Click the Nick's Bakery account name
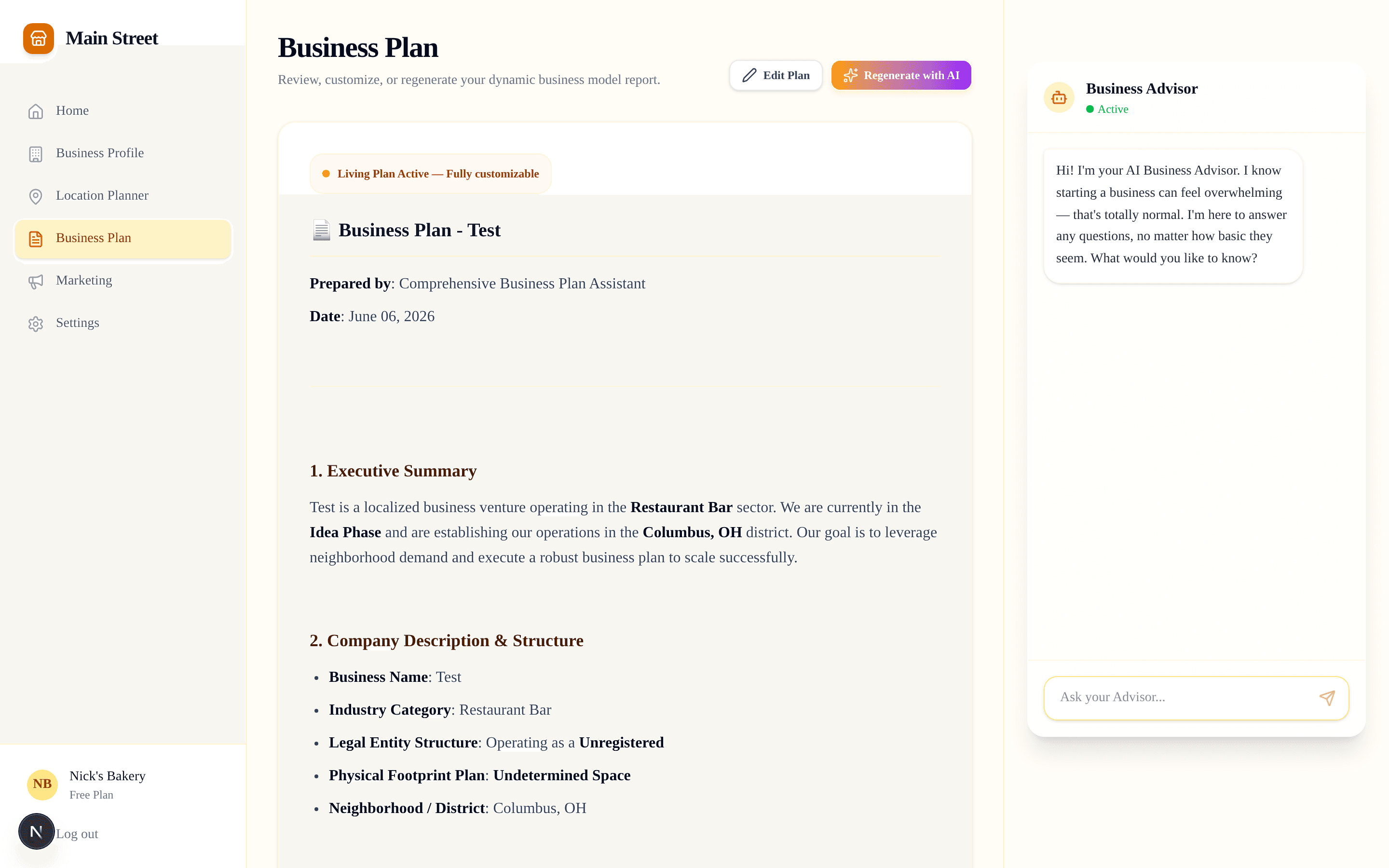This screenshot has height=868, width=1389. click(108, 776)
